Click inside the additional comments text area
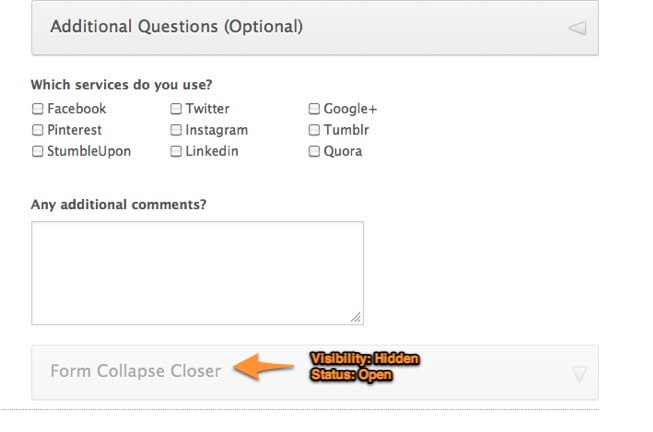The height and width of the screenshot is (432, 653). point(197,272)
